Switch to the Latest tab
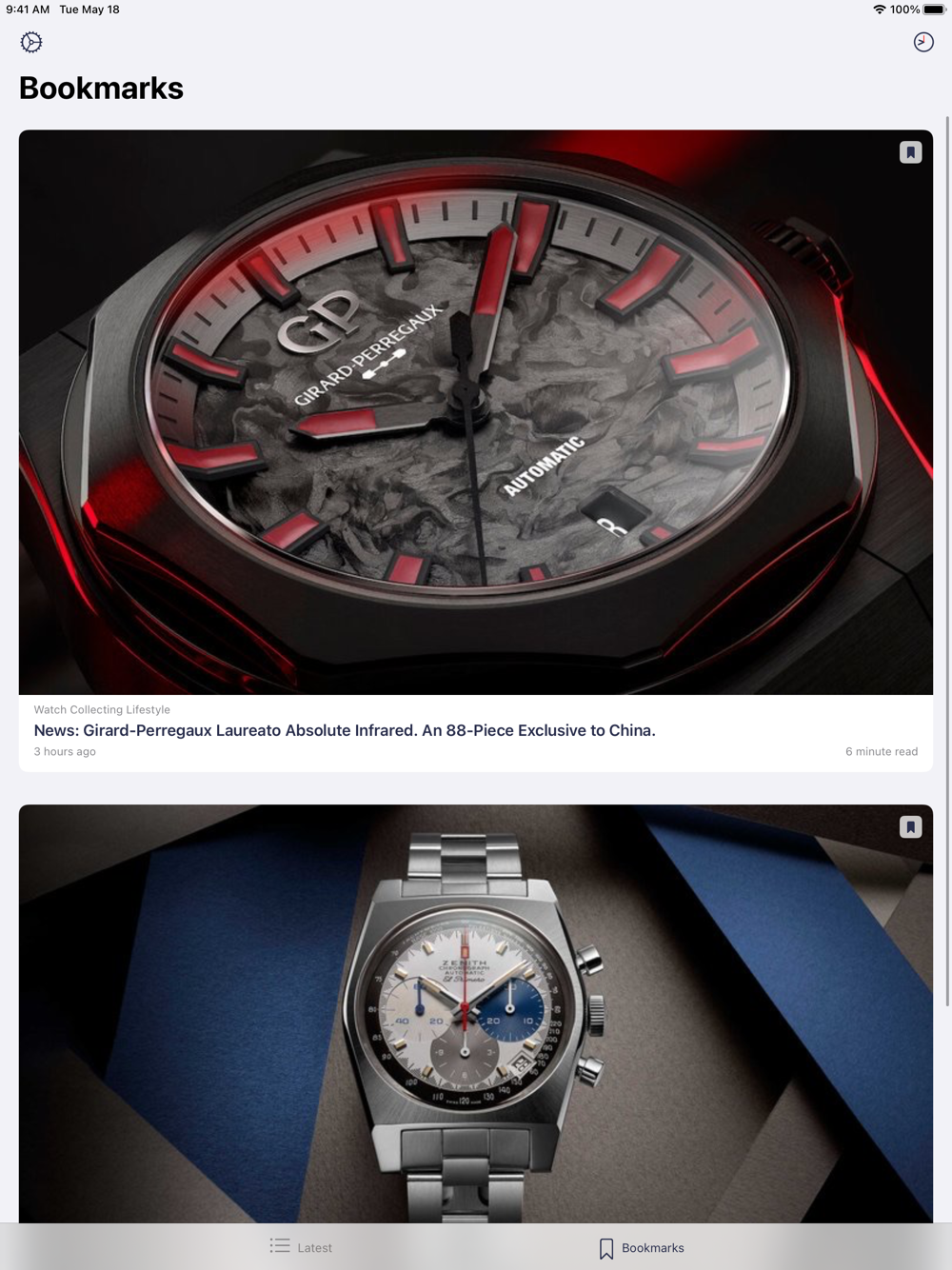 point(301,1246)
